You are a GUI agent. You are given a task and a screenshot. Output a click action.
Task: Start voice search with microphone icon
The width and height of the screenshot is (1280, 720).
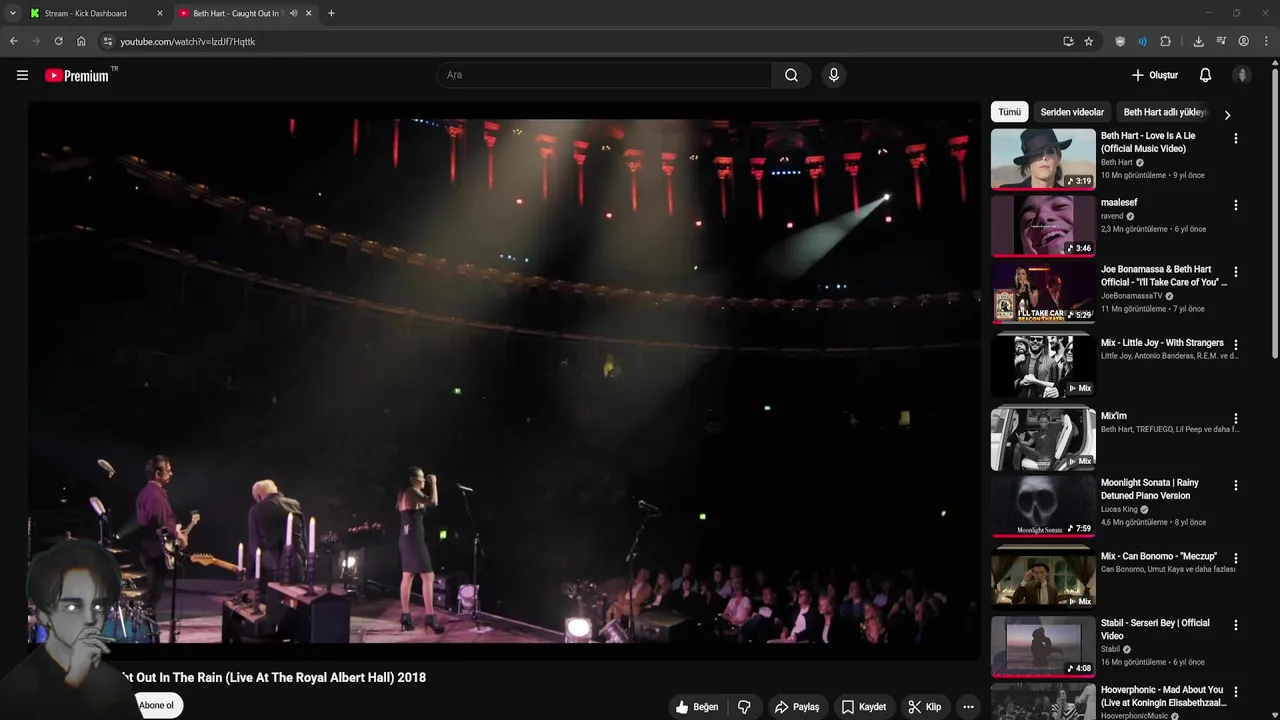[x=834, y=75]
